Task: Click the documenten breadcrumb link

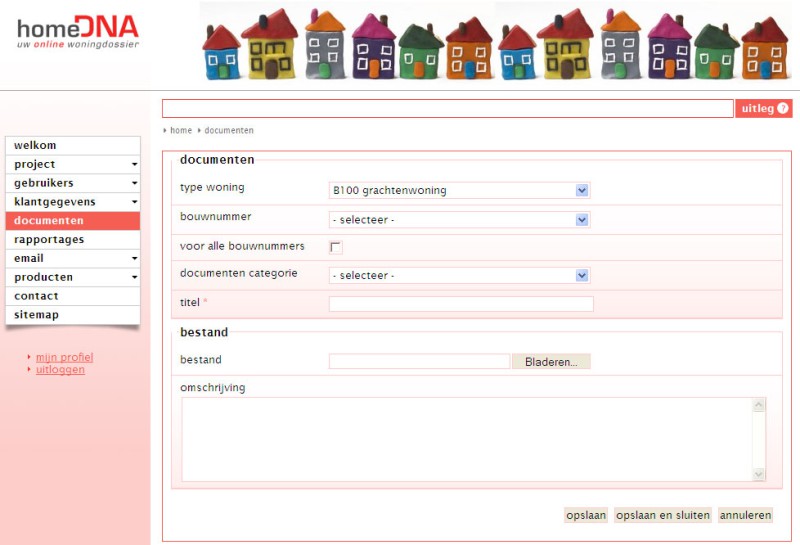Action: 229,131
